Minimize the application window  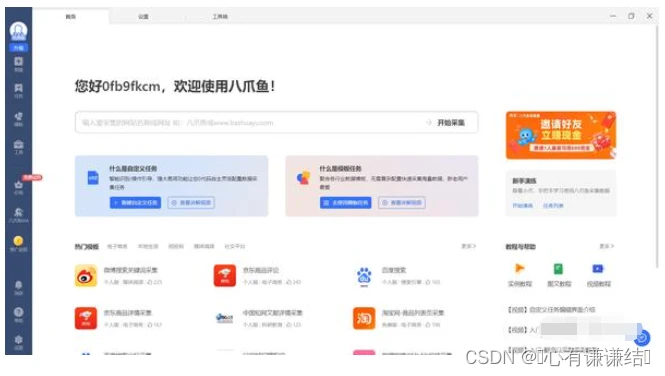tap(613, 16)
